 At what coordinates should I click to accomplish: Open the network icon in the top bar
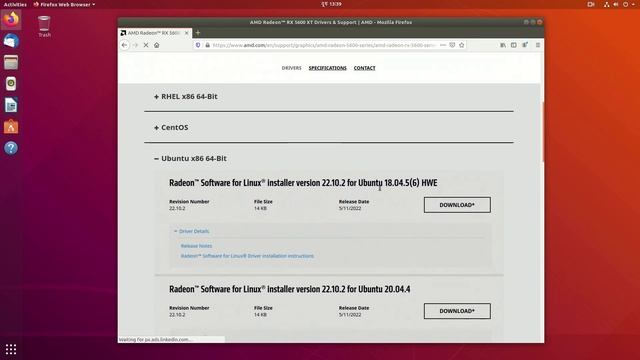(x=607, y=4)
